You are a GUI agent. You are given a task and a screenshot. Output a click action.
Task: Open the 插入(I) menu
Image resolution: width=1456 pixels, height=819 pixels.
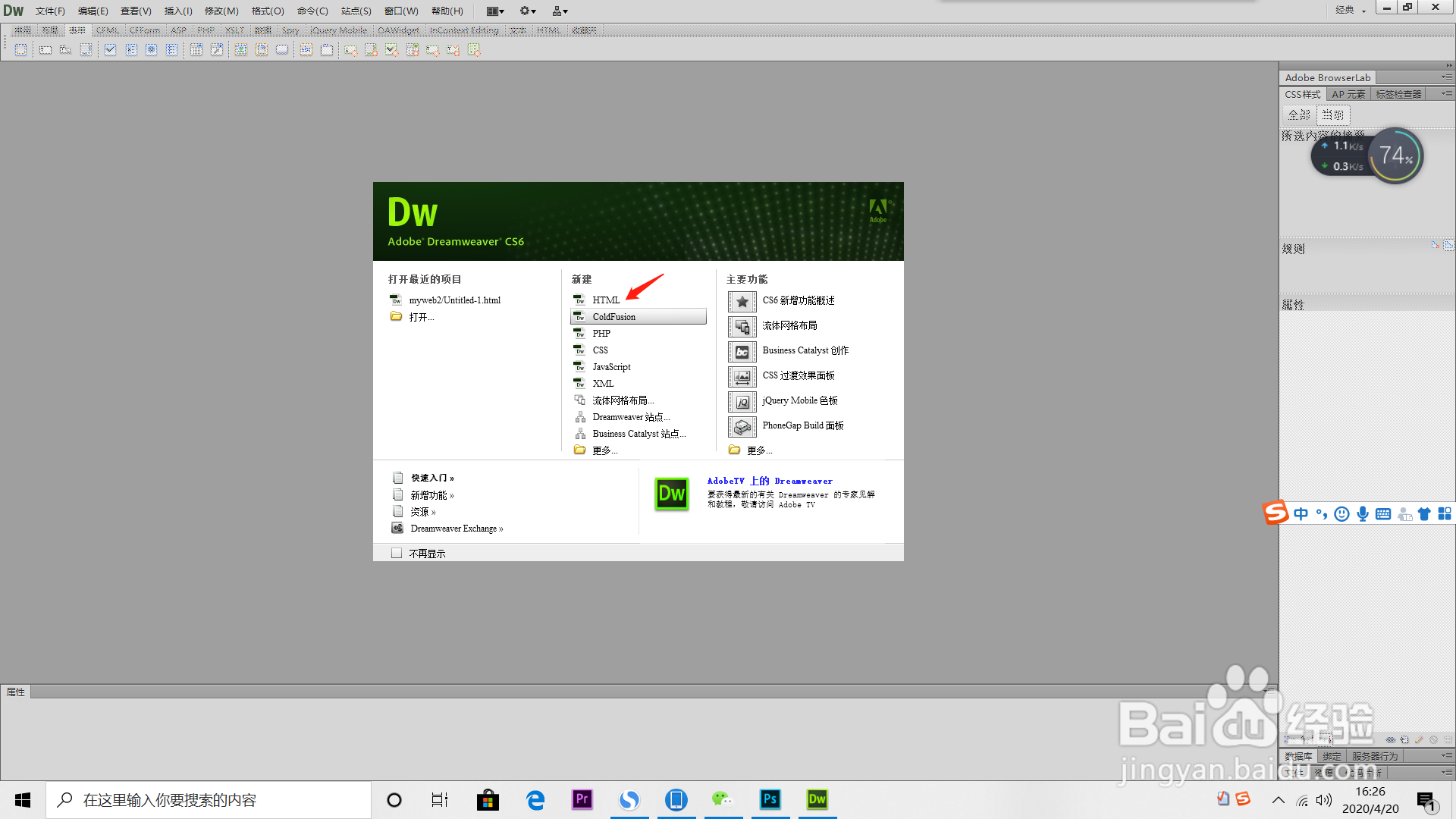click(x=178, y=11)
